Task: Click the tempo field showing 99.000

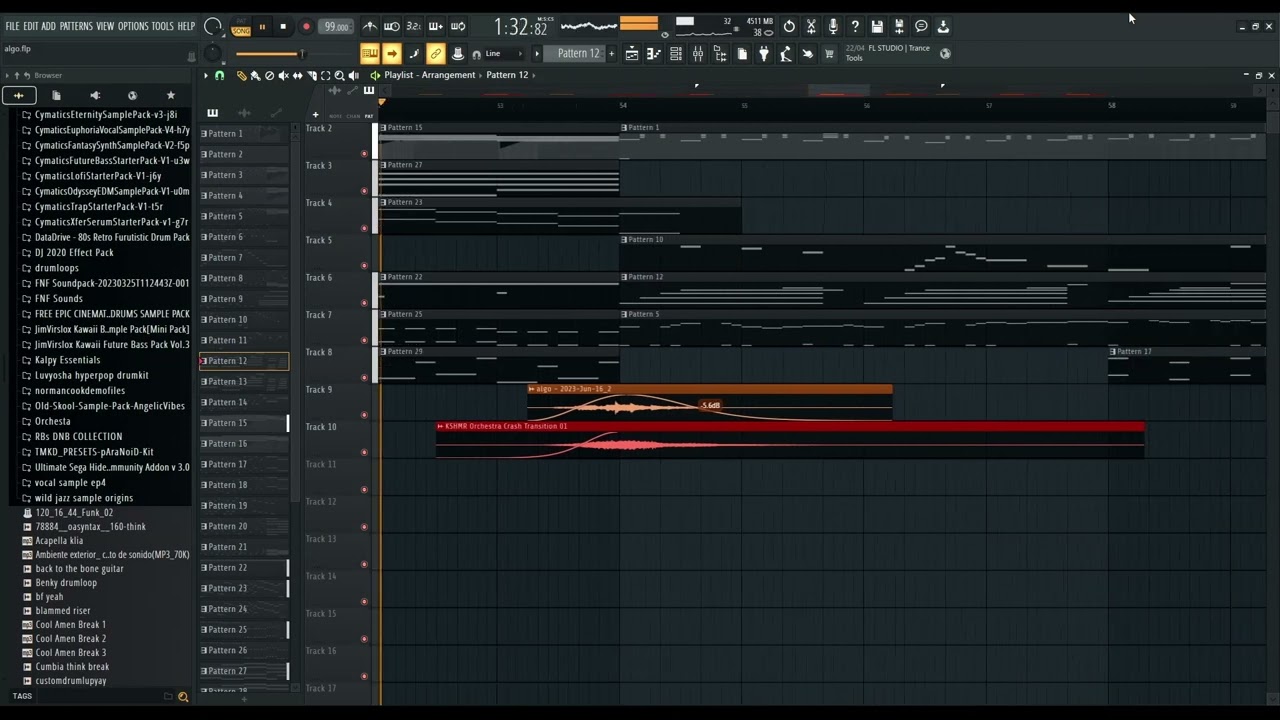Action: [336, 27]
